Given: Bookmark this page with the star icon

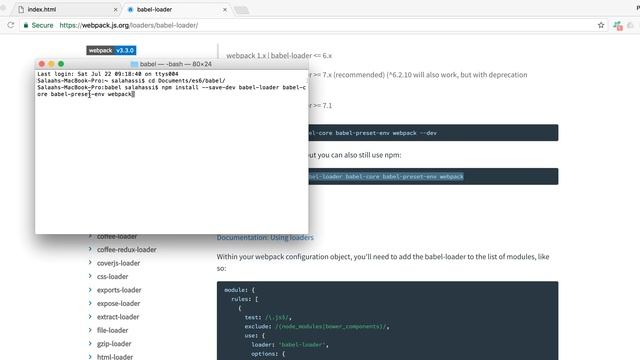Looking at the screenshot, I should point(601,25).
